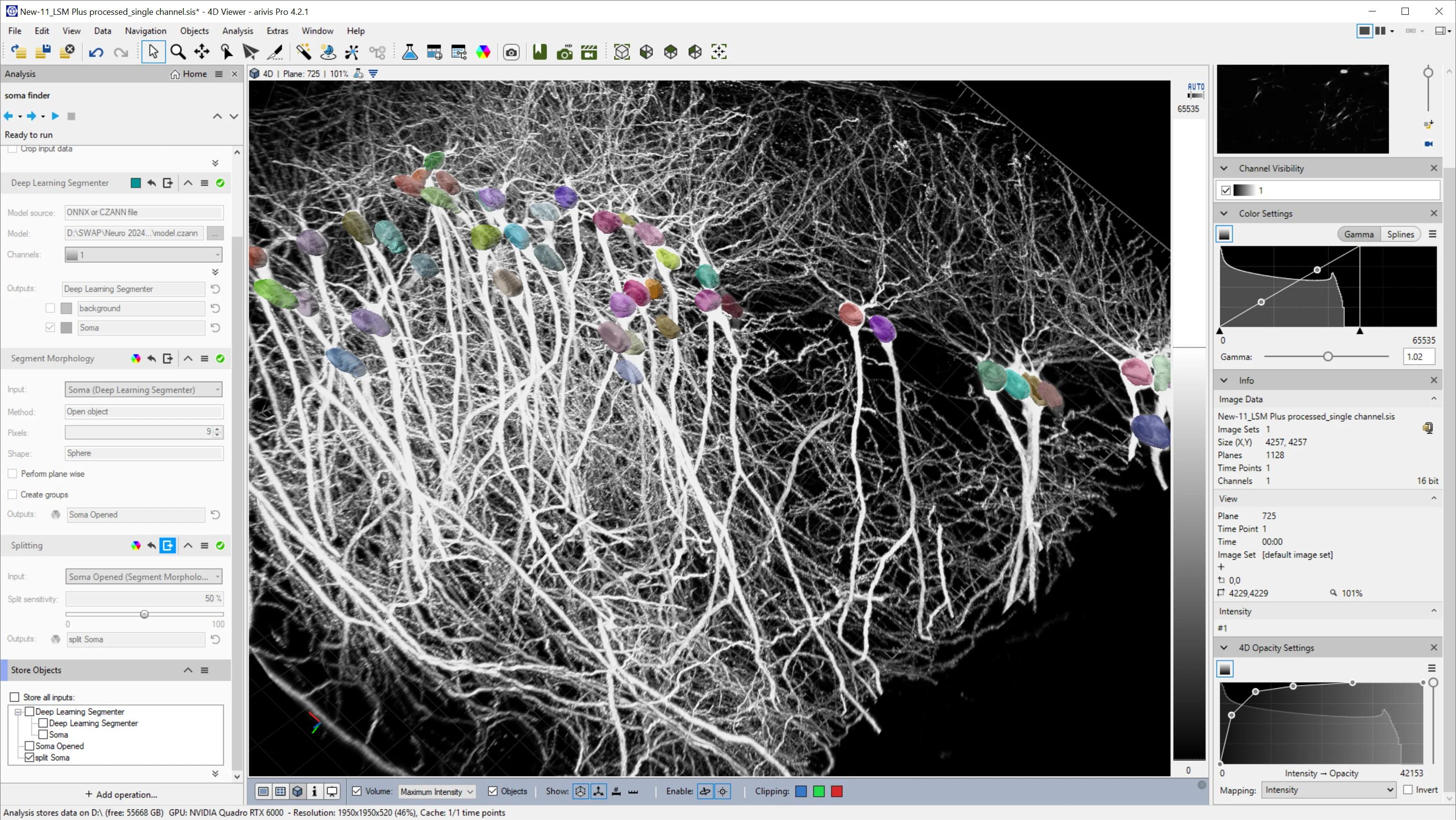Adjust the Gamma slider handle
The height and width of the screenshot is (820, 1456).
coord(1328,357)
